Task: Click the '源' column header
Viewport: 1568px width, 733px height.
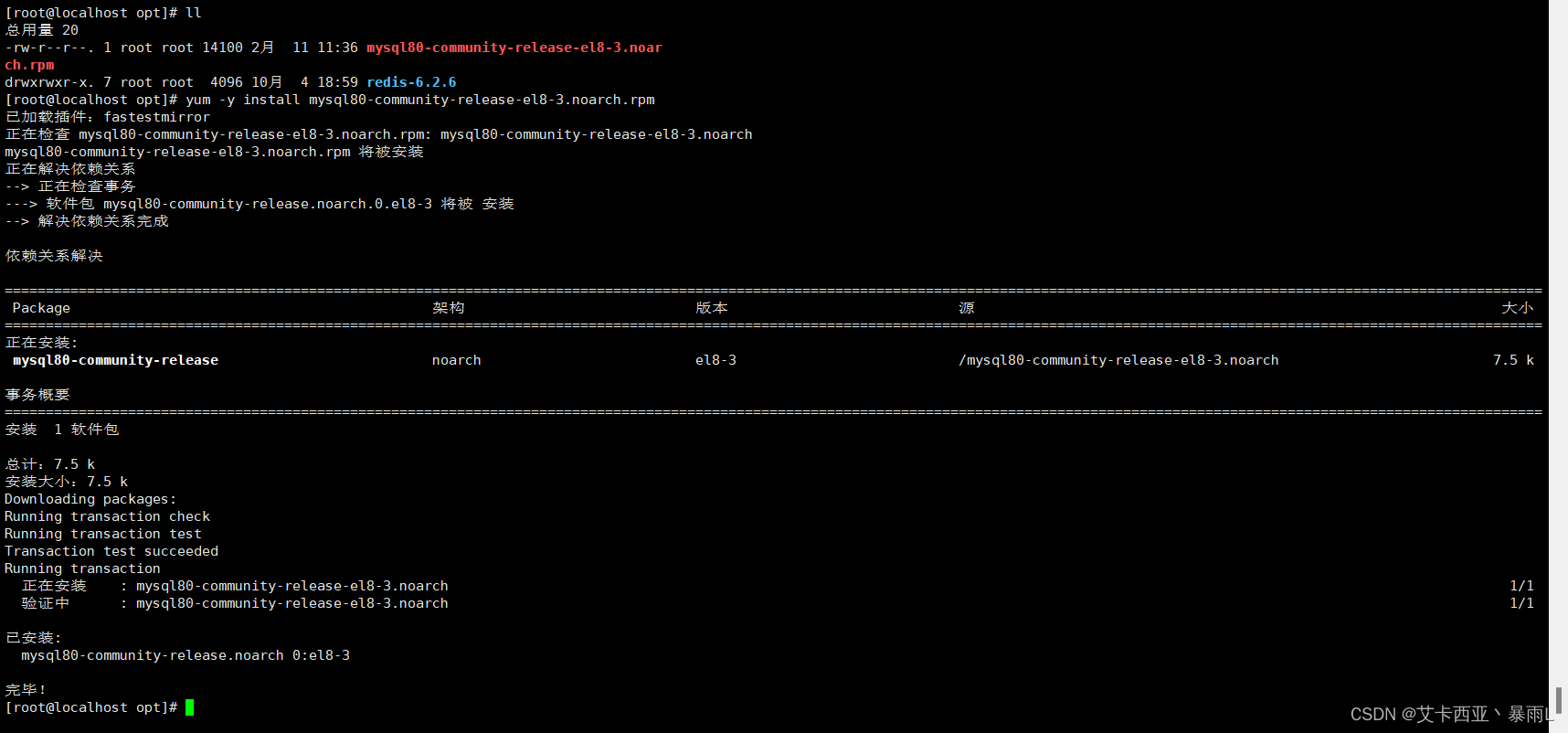Action: (966, 308)
